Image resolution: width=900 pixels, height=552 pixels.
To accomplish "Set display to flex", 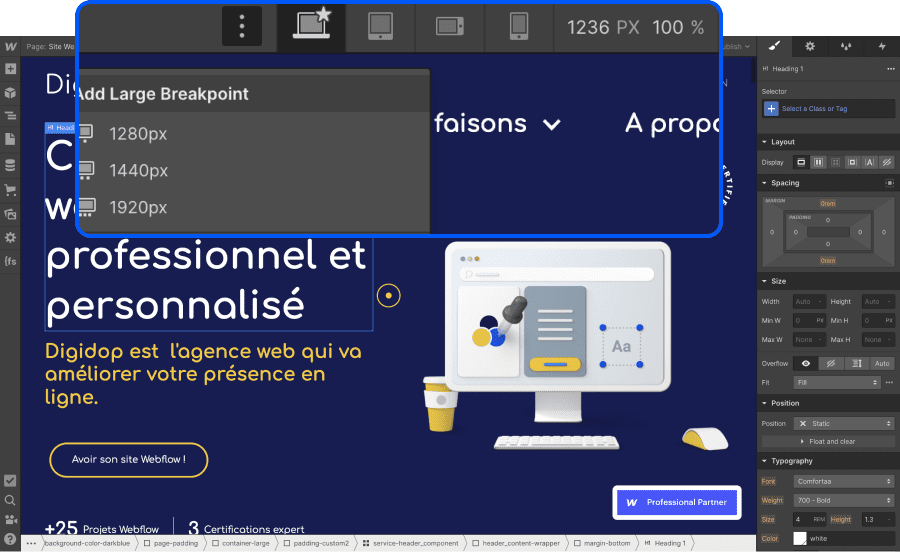I will click(818, 162).
